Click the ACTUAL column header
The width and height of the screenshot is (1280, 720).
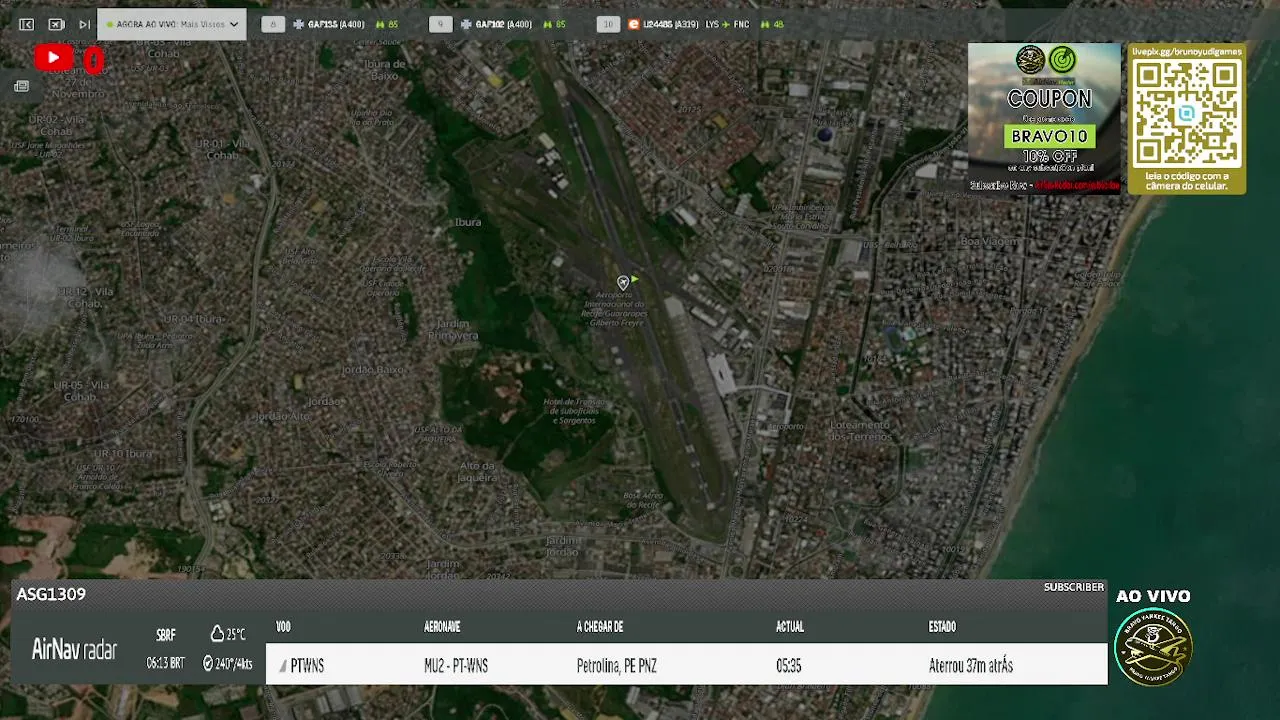click(790, 627)
